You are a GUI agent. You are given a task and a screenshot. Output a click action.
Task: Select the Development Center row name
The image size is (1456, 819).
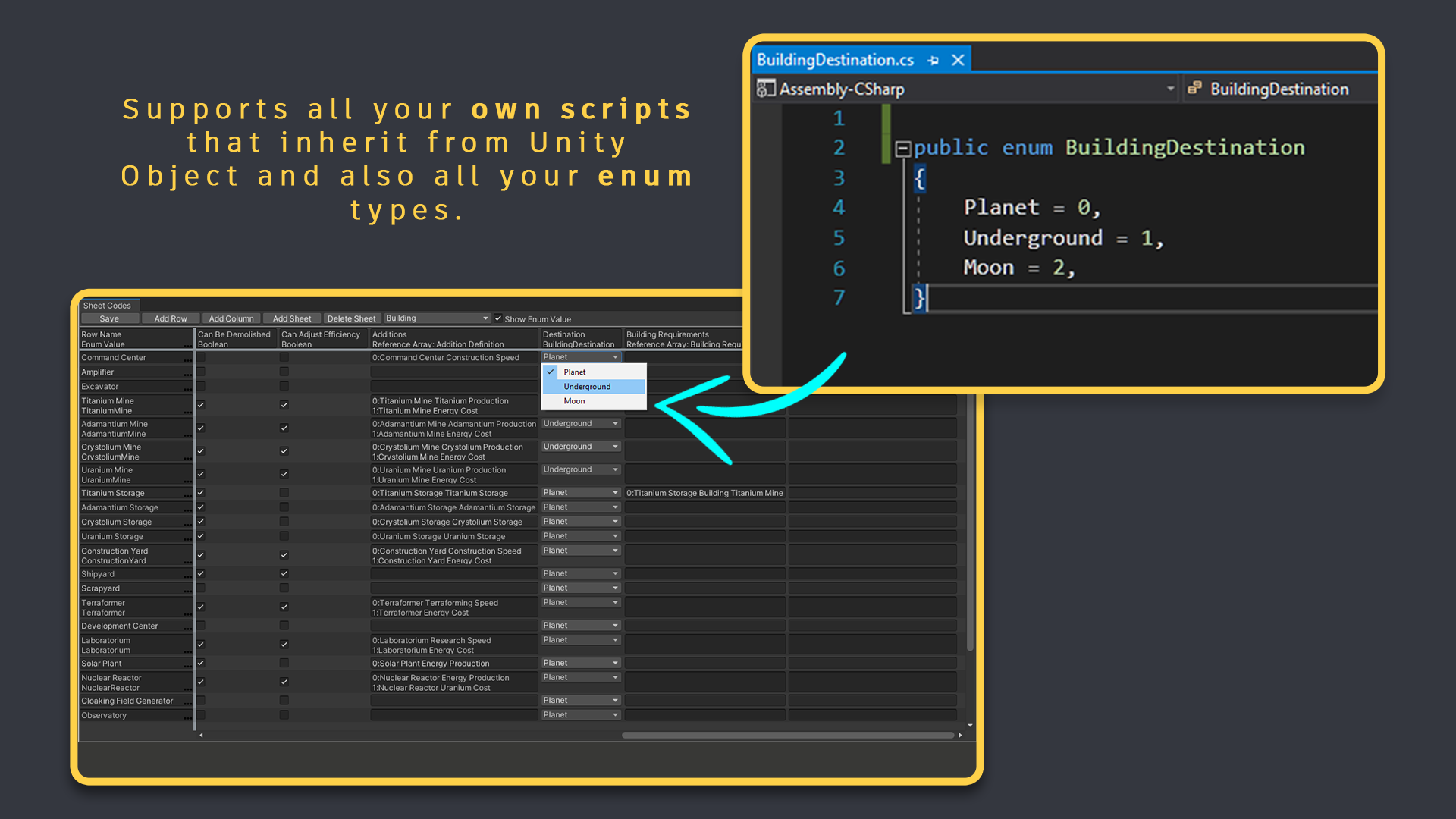coord(120,626)
